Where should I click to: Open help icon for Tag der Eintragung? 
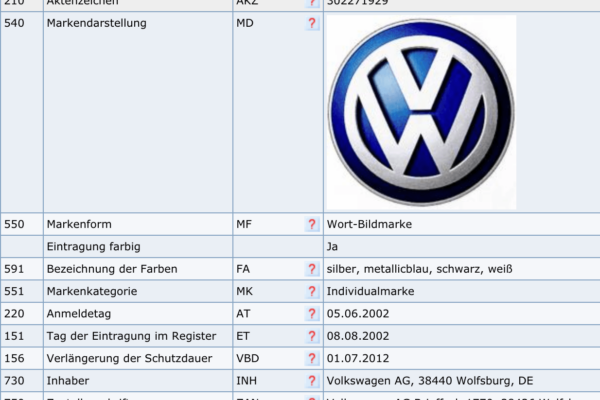click(x=312, y=336)
